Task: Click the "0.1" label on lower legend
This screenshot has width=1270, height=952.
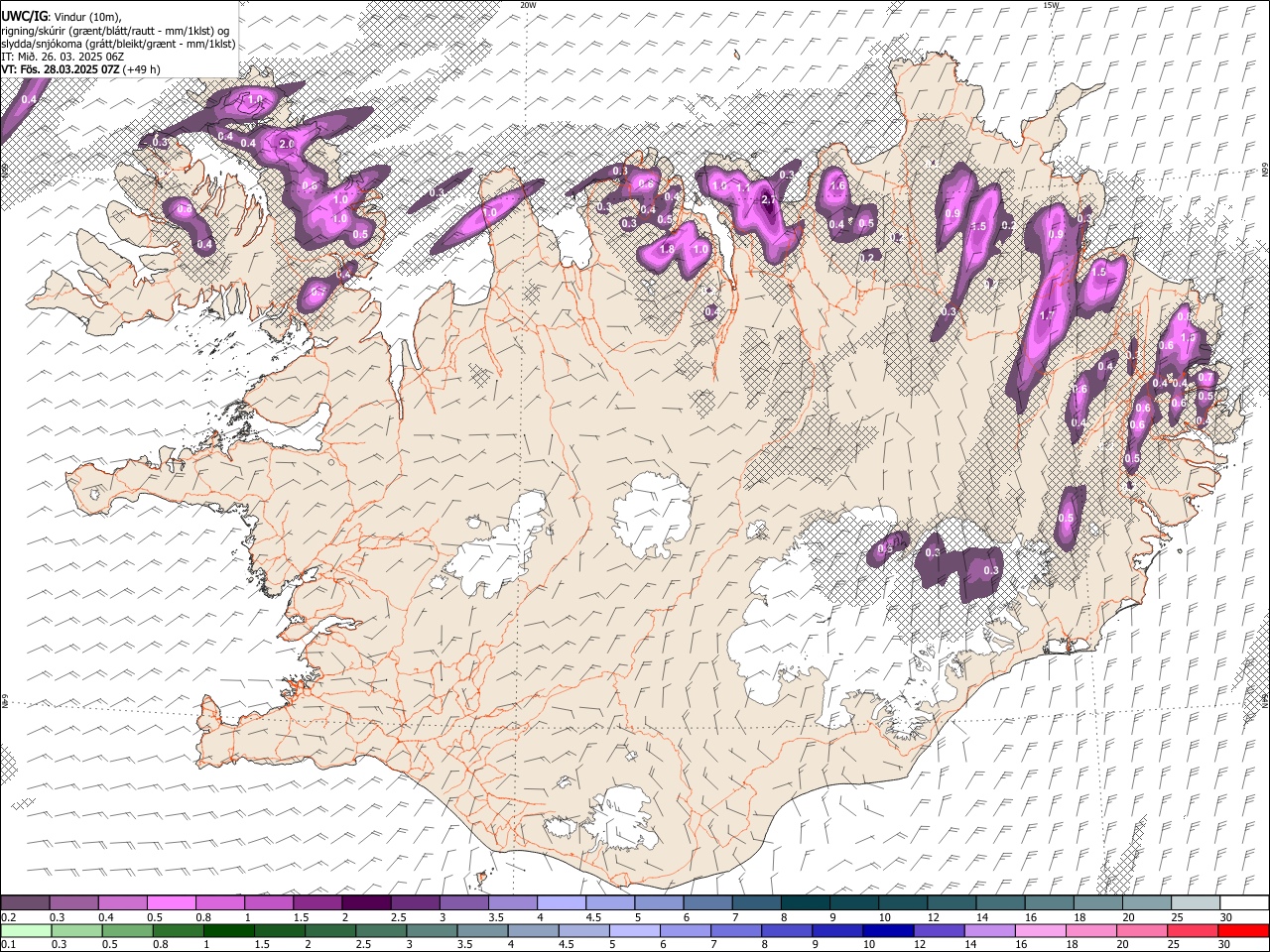Action: point(8,945)
